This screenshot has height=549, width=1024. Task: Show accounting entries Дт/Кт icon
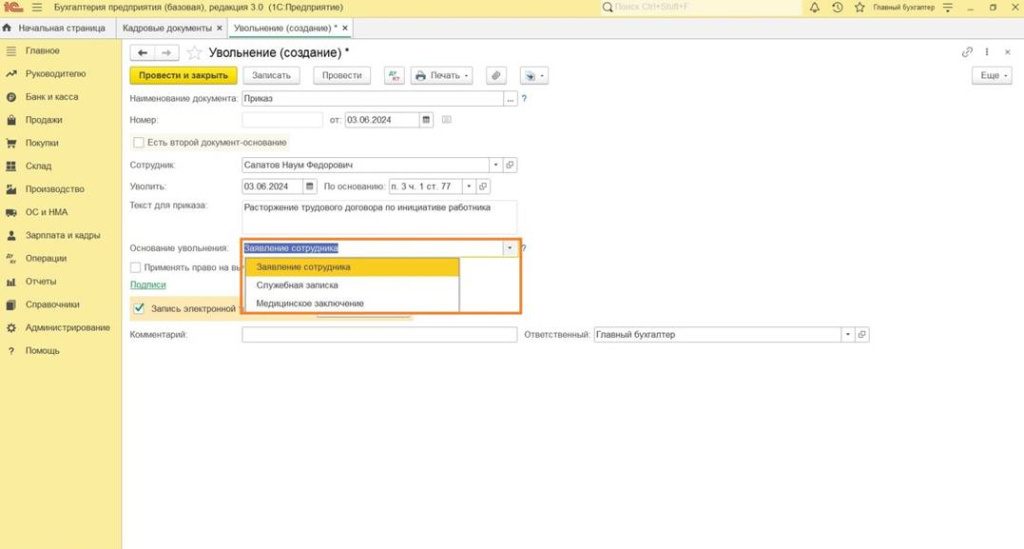point(393,76)
